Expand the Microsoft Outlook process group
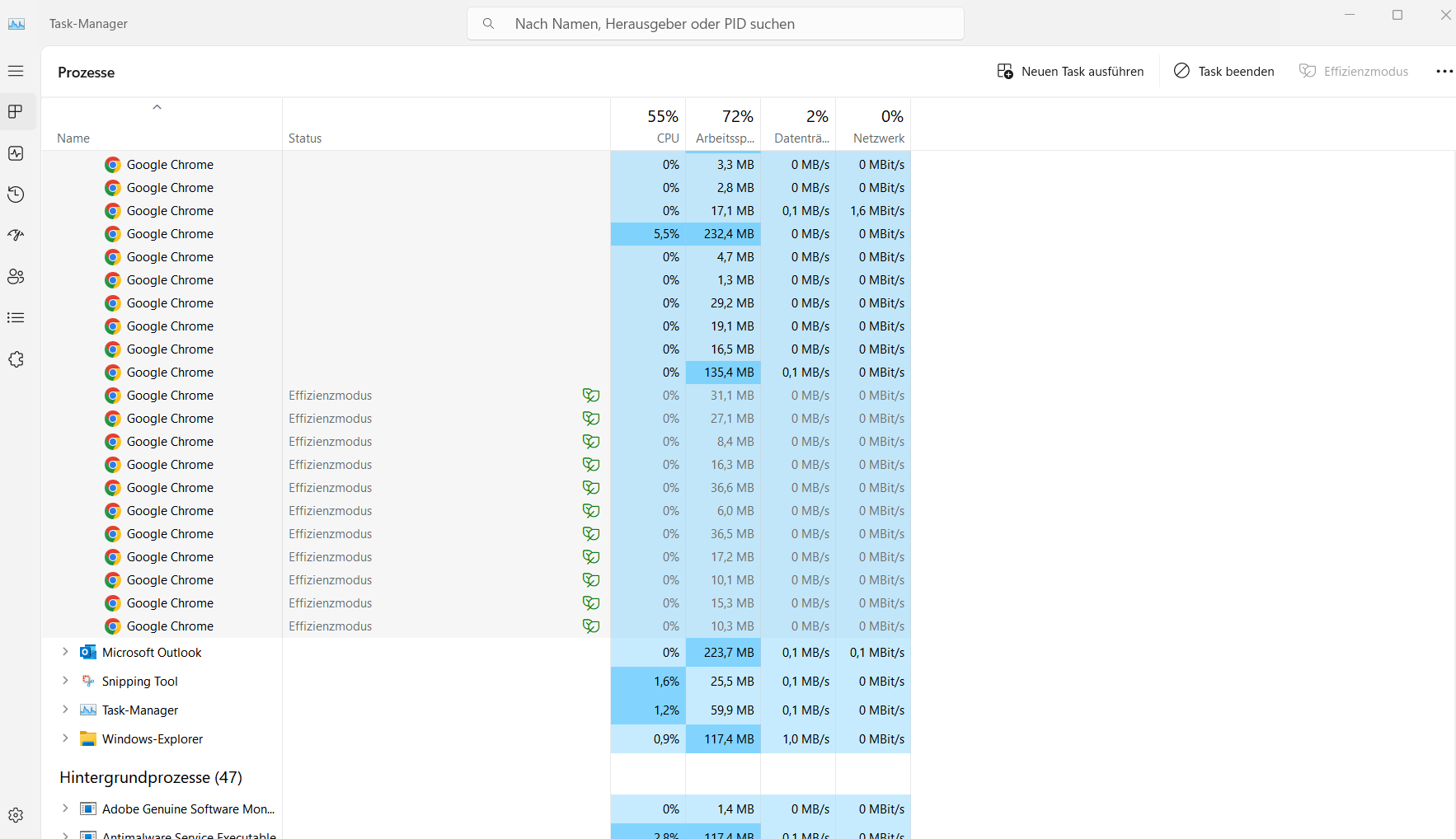1456x839 pixels. [65, 652]
